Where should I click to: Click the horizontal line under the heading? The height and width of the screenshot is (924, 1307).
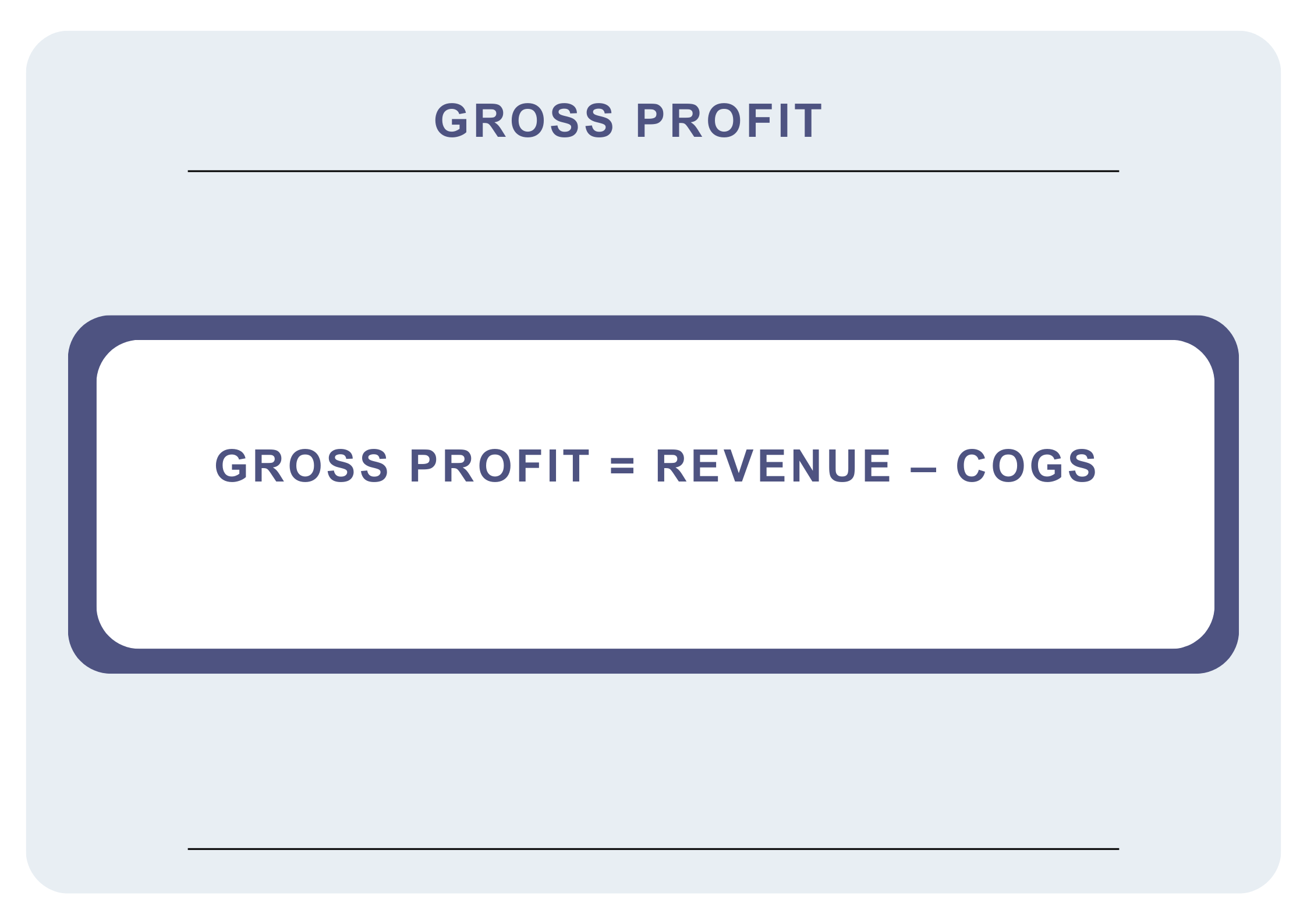(653, 171)
